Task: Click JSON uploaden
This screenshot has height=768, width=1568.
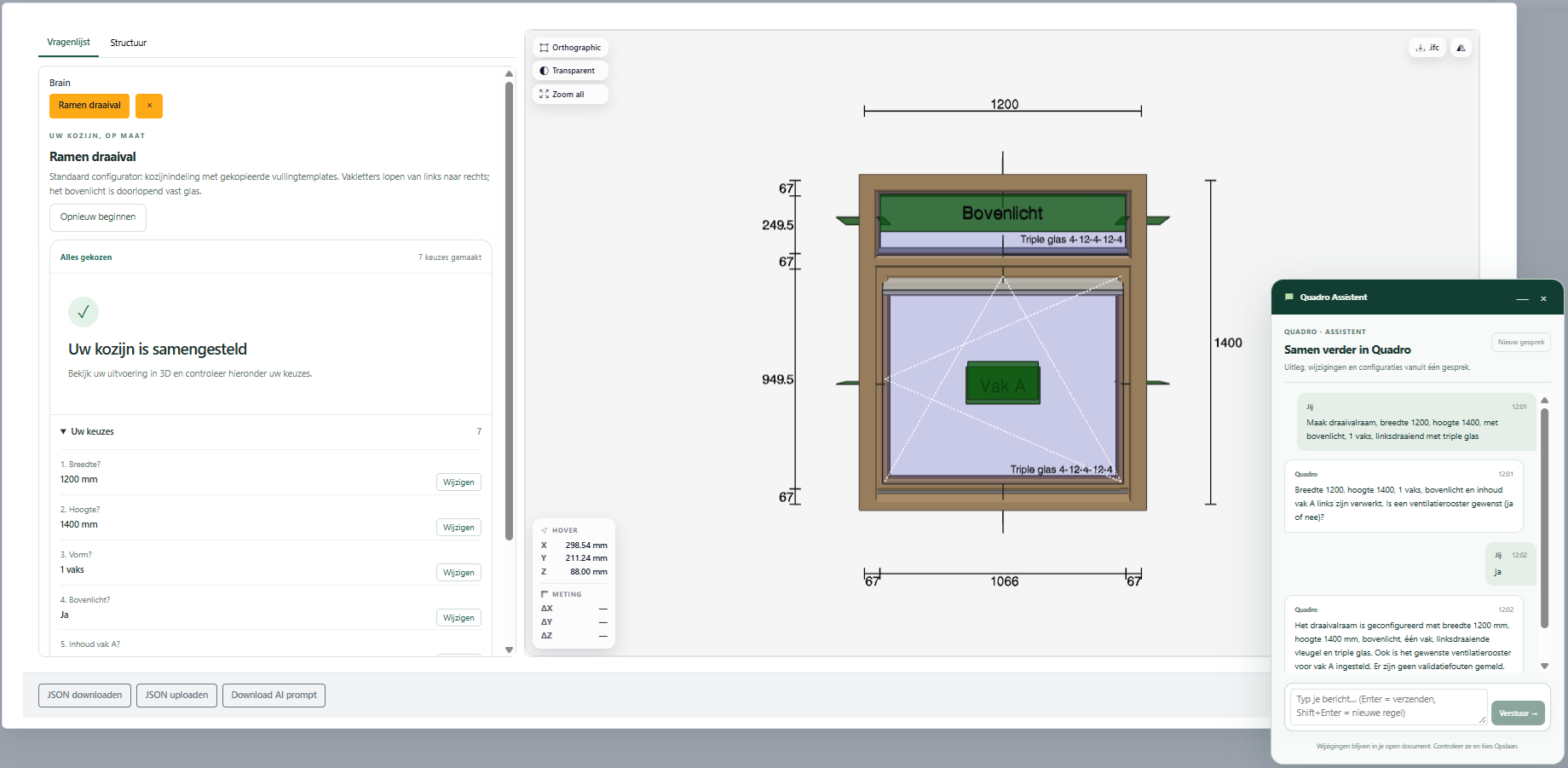Action: (x=176, y=696)
